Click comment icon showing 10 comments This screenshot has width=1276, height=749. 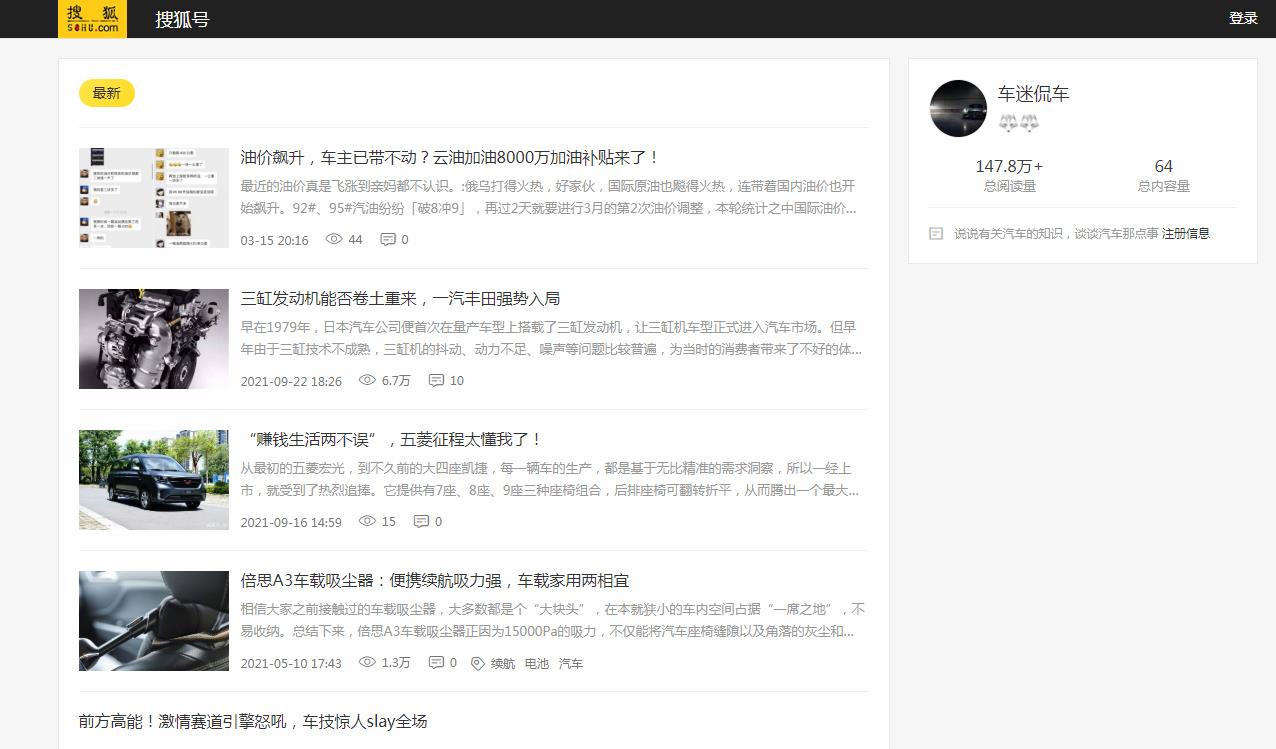(436, 380)
